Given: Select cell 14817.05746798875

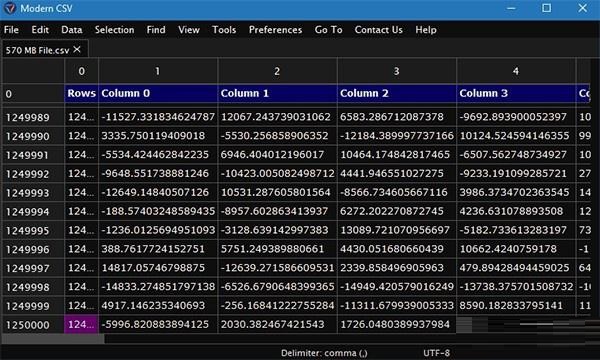Looking at the screenshot, I should tap(158, 268).
